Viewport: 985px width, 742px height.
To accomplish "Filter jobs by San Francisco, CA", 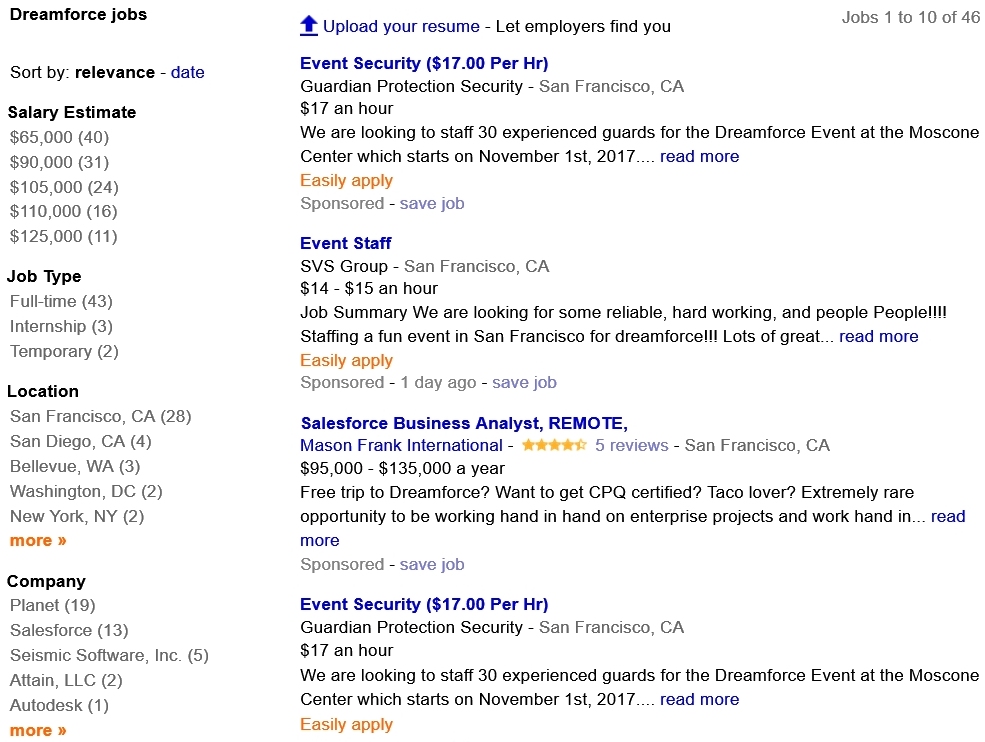I will pyautogui.click(x=100, y=416).
